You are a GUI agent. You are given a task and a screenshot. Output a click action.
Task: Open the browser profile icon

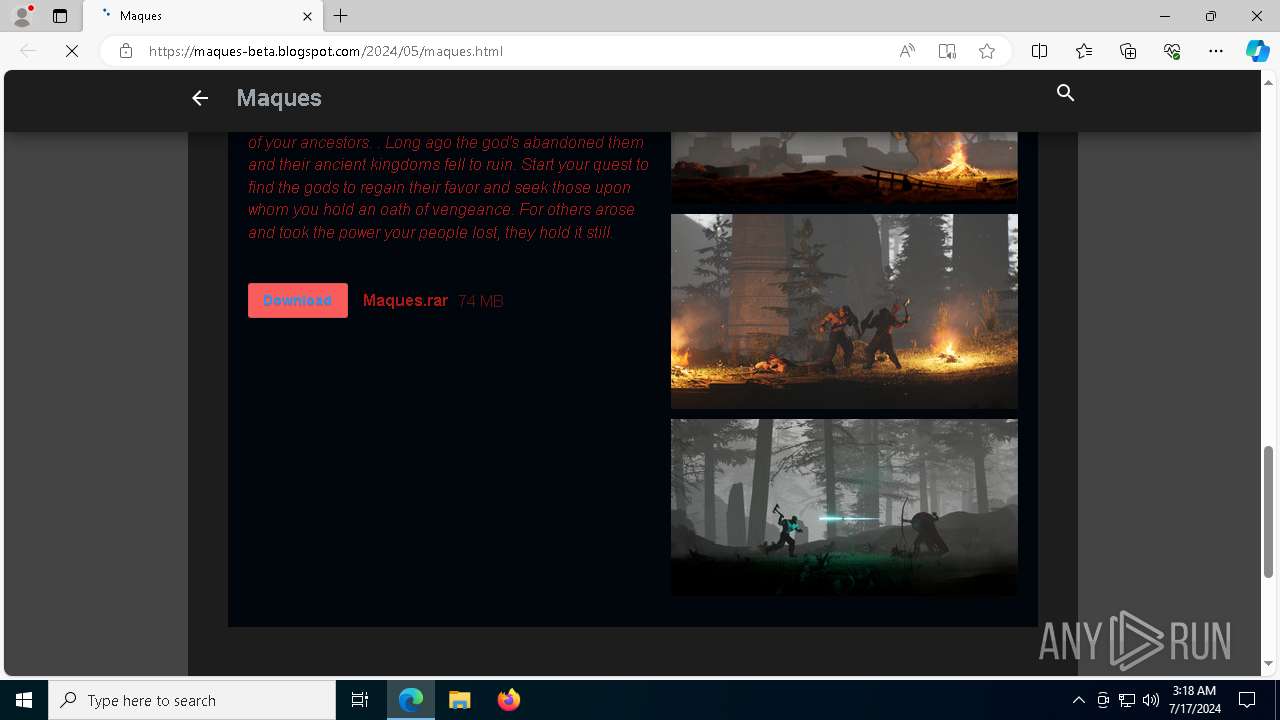pos(22,16)
